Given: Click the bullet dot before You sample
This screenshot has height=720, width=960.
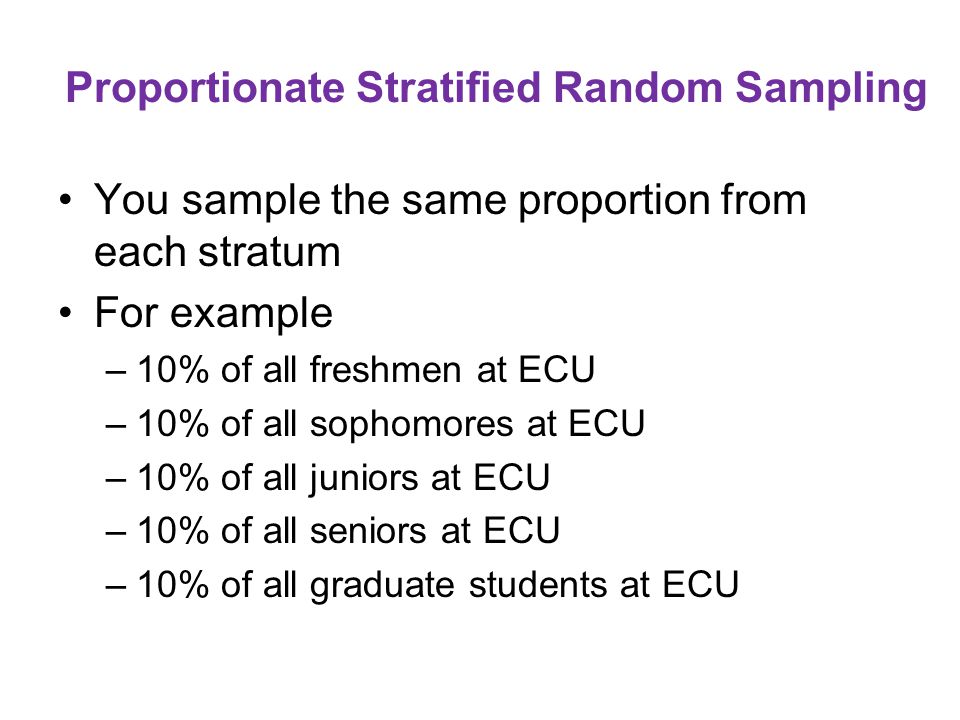Looking at the screenshot, I should (x=66, y=200).
